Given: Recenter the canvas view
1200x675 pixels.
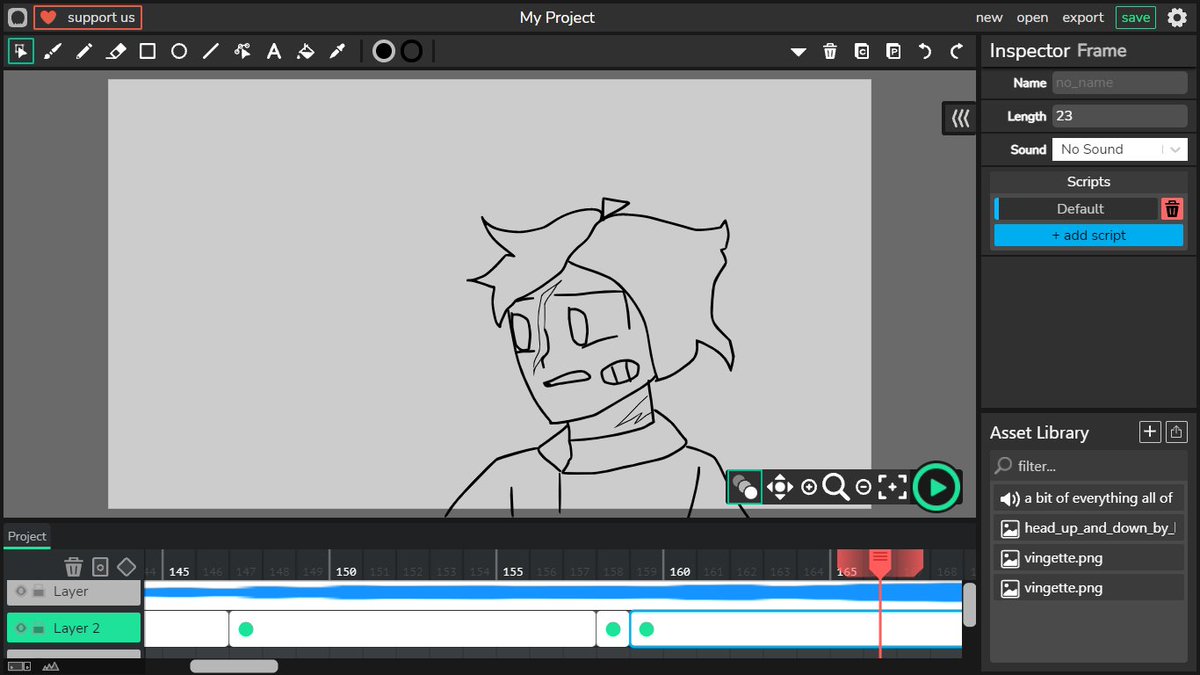Looking at the screenshot, I should (892, 487).
